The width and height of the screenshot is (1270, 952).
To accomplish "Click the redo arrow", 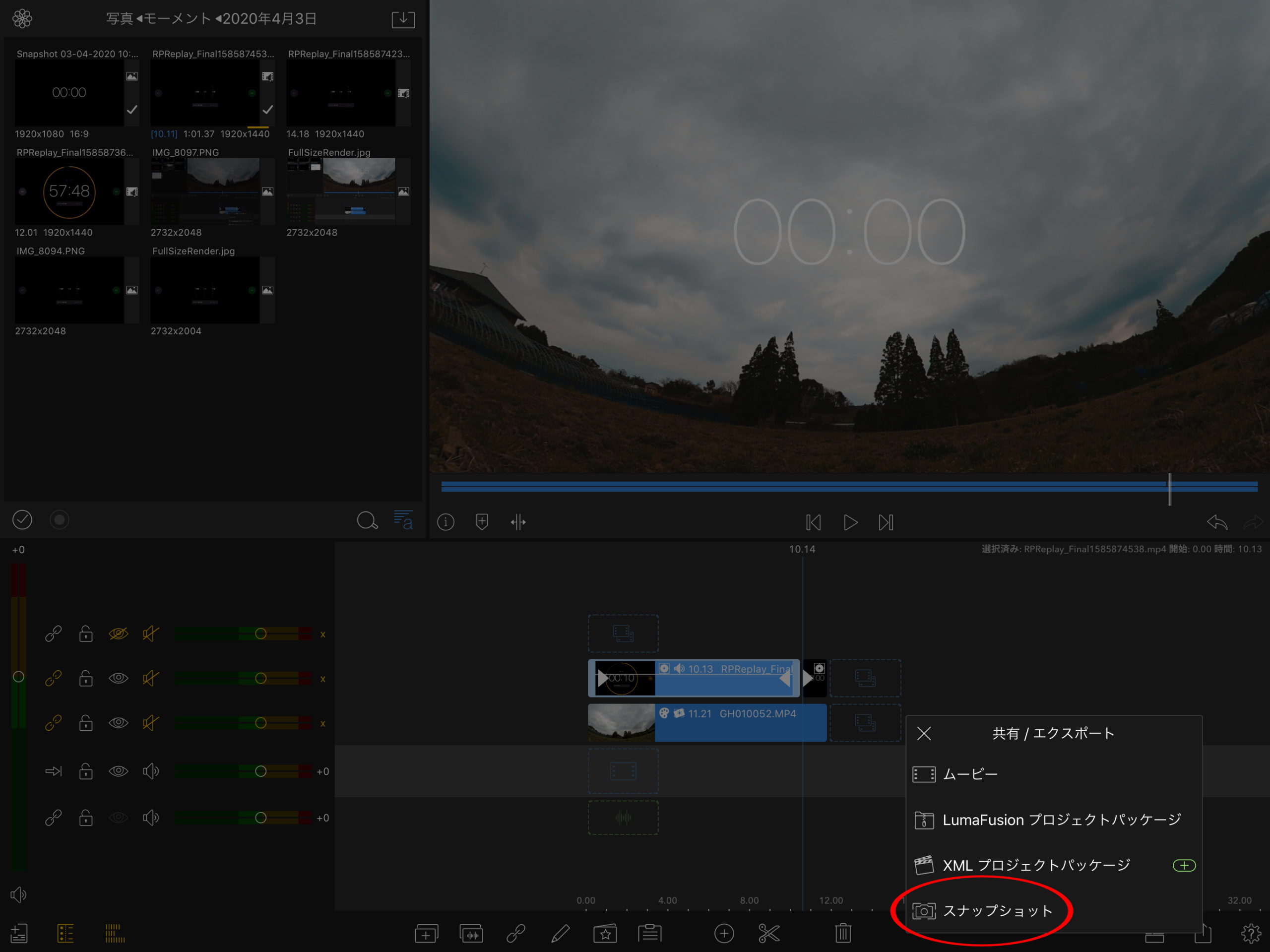I will point(1253,522).
